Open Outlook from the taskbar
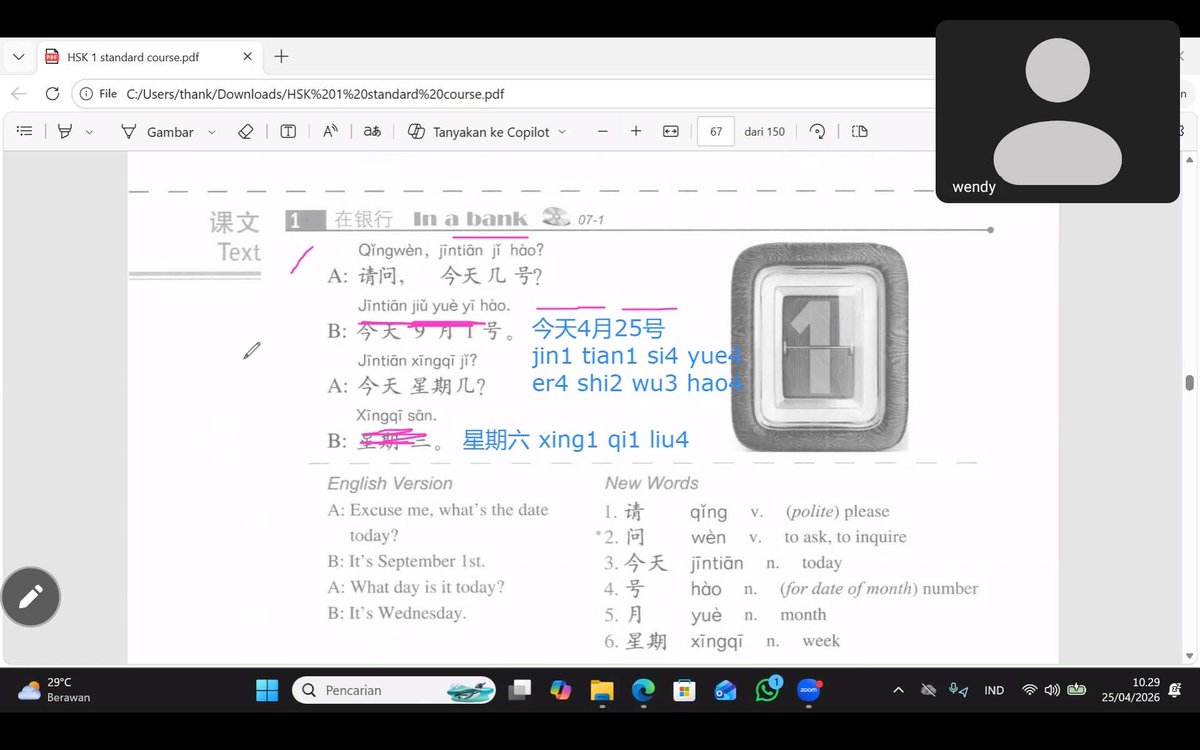The image size is (1200, 750). 725,690
